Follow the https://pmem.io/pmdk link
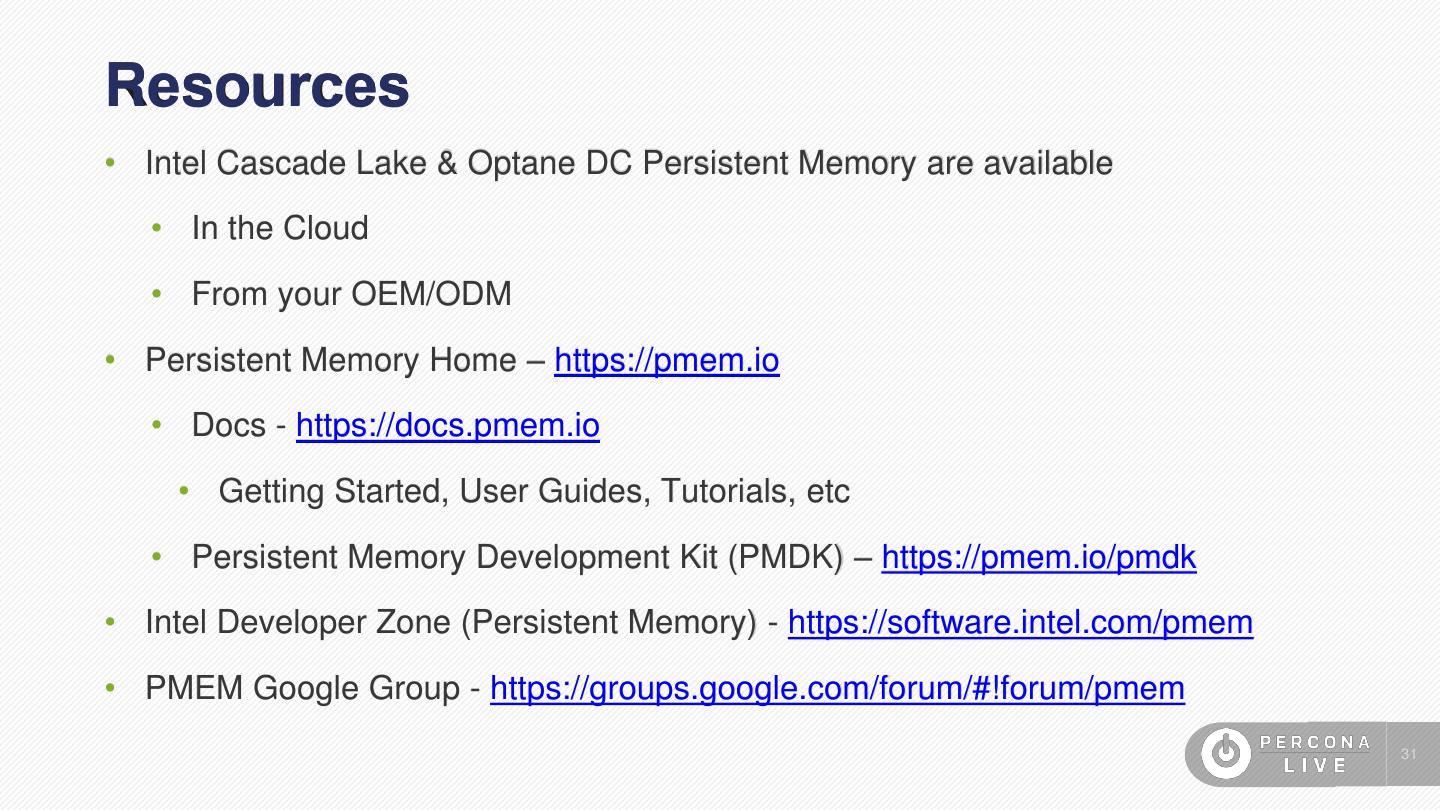Screen dimensions: 1440x810 (x=1038, y=557)
